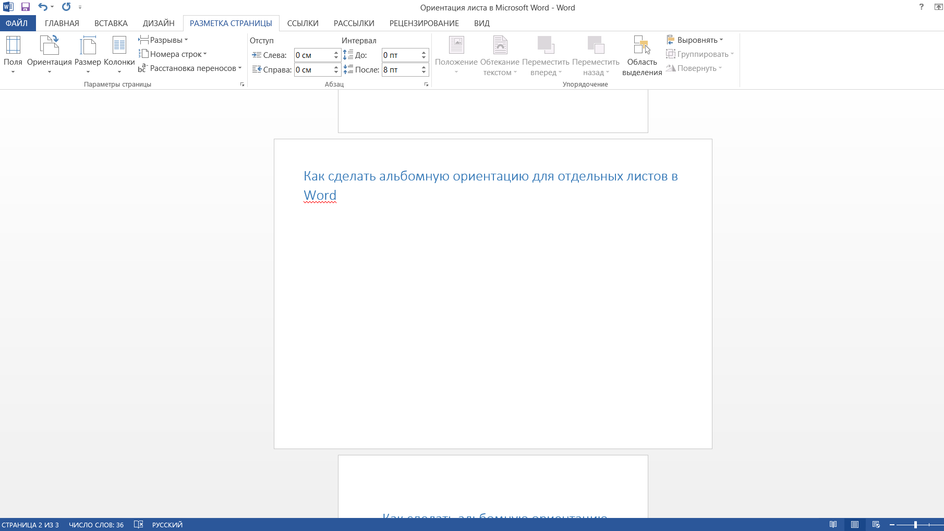The height and width of the screenshot is (531, 944).
Task: Switch to Read Mode view icon
Action: click(x=833, y=525)
